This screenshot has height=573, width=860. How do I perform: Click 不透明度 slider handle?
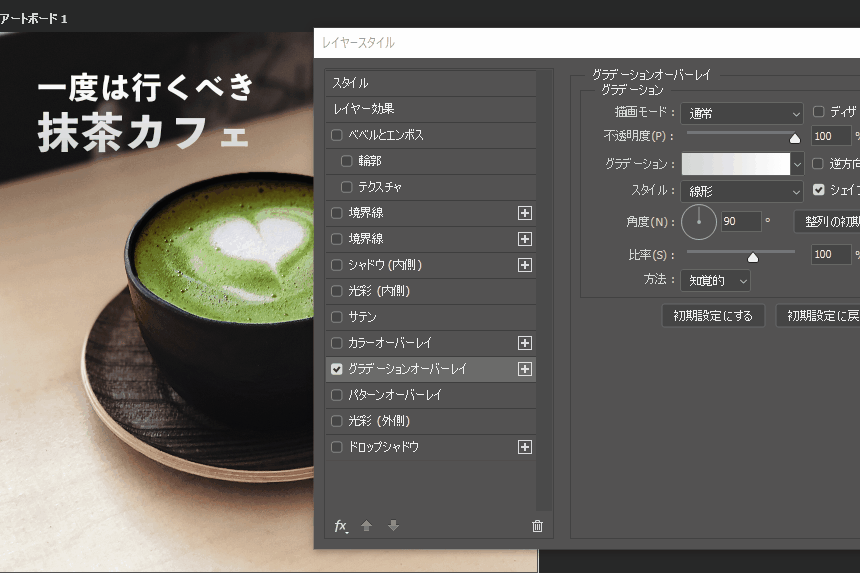point(795,139)
